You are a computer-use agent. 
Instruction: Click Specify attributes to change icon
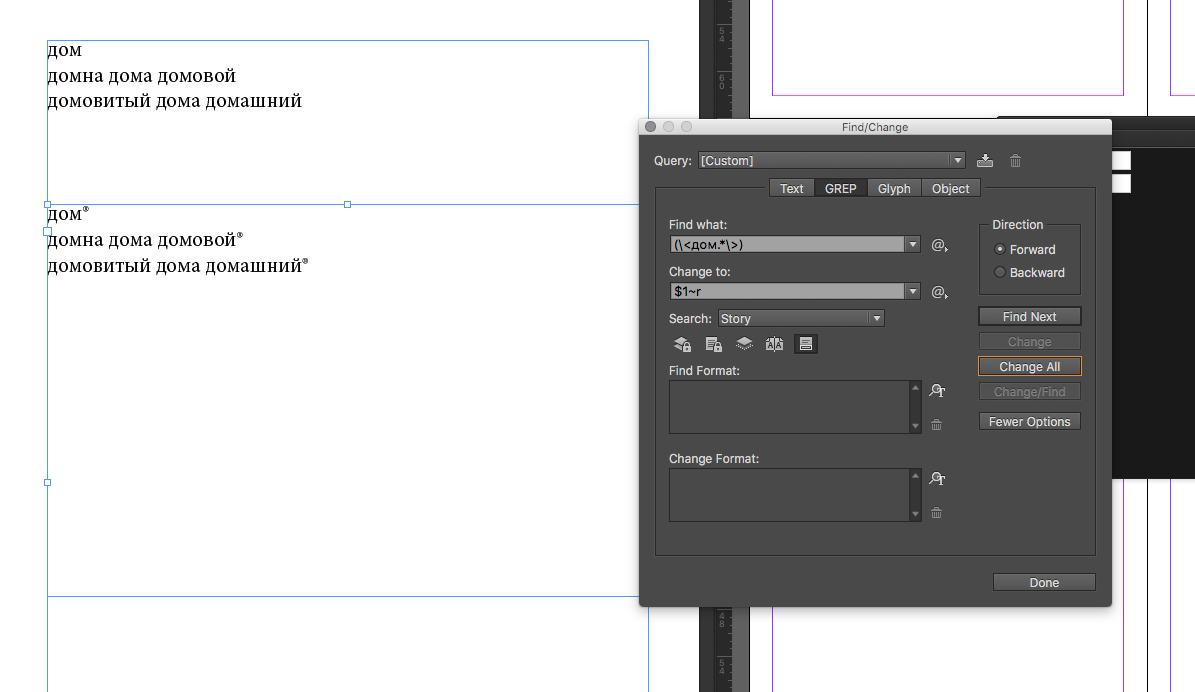[x=937, y=479]
